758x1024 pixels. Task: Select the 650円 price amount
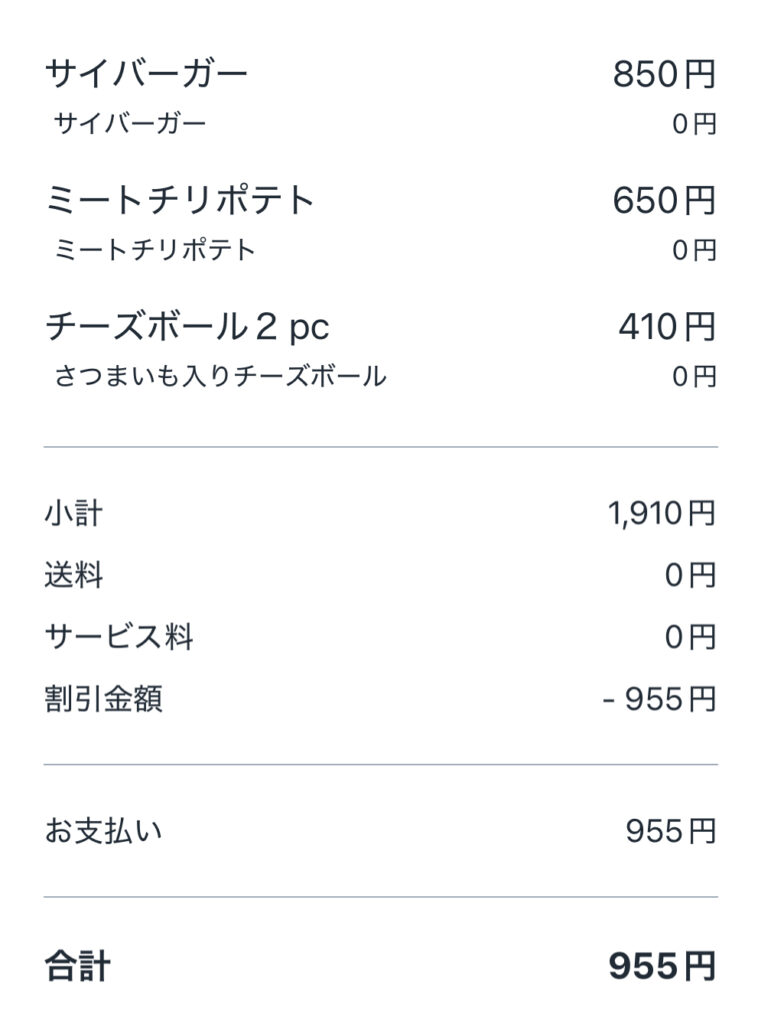(x=664, y=200)
